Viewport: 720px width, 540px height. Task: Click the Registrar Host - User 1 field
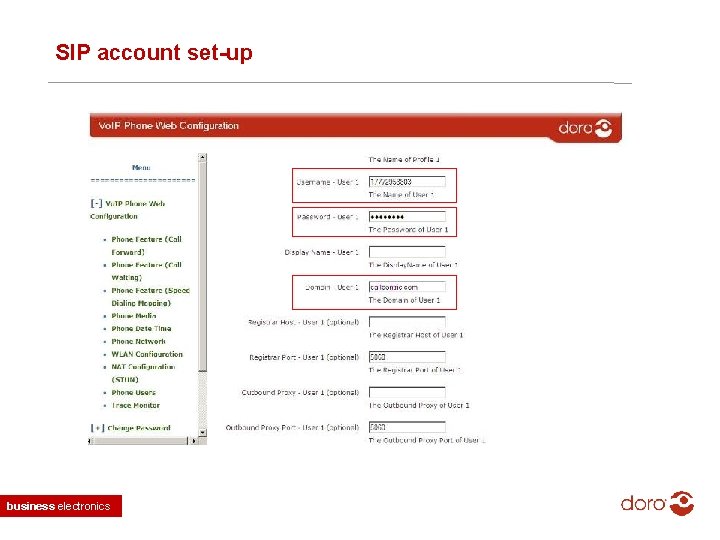(x=407, y=322)
